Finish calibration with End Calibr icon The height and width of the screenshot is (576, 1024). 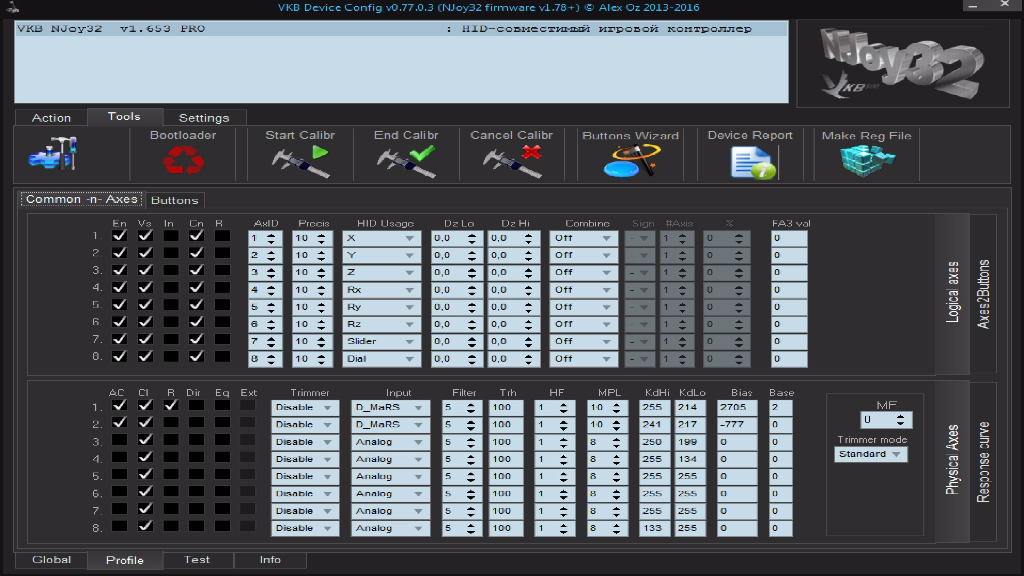tap(406, 161)
